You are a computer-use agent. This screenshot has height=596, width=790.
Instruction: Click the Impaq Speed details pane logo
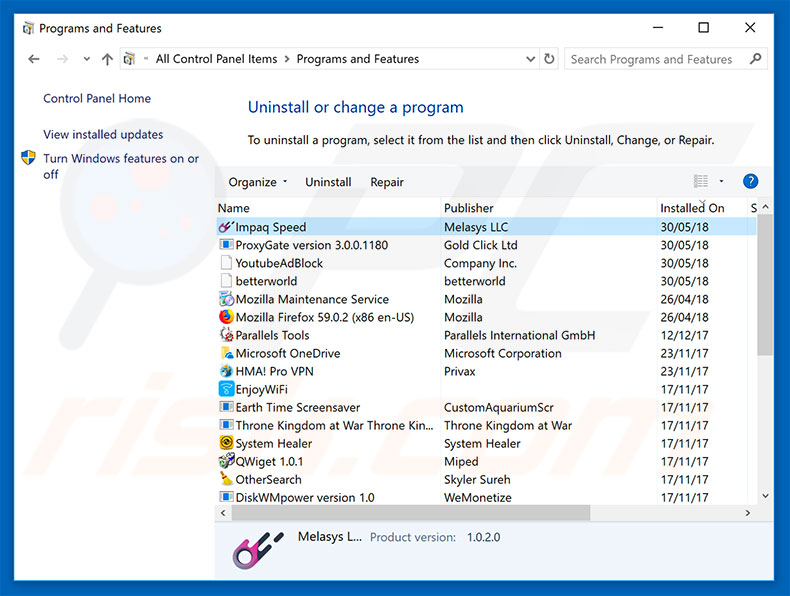[258, 550]
